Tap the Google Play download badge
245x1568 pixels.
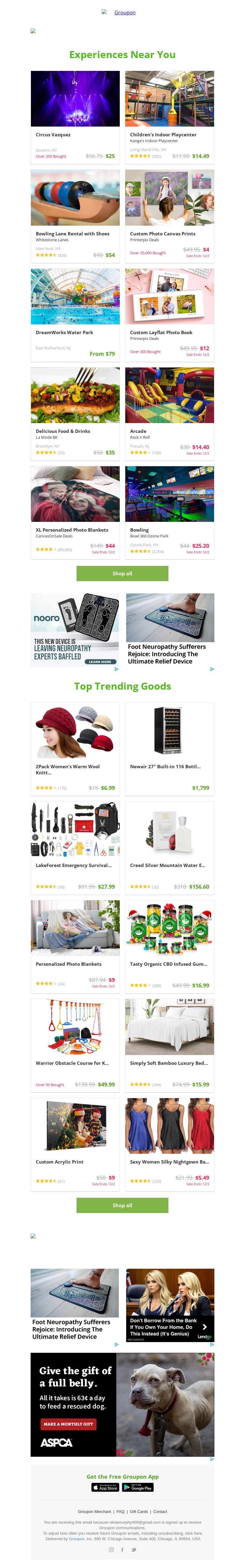point(138,1487)
